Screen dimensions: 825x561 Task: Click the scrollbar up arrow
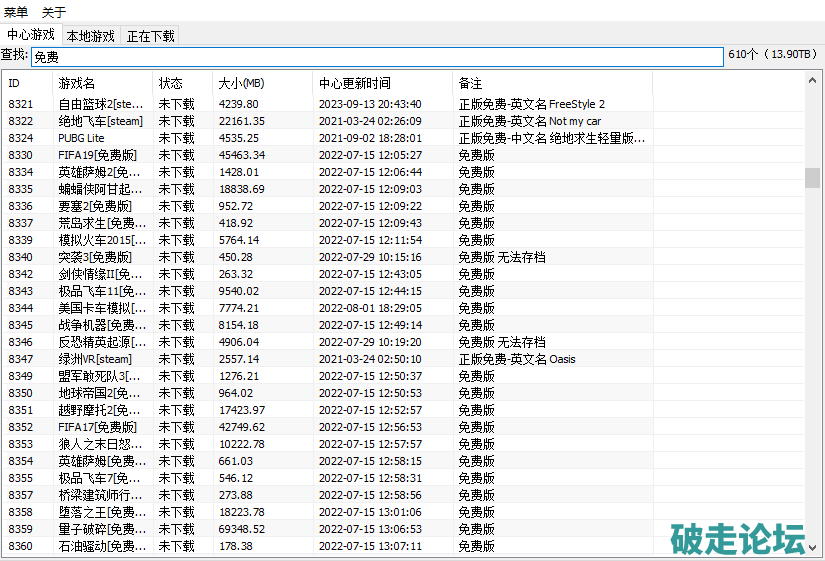pyautogui.click(x=812, y=79)
